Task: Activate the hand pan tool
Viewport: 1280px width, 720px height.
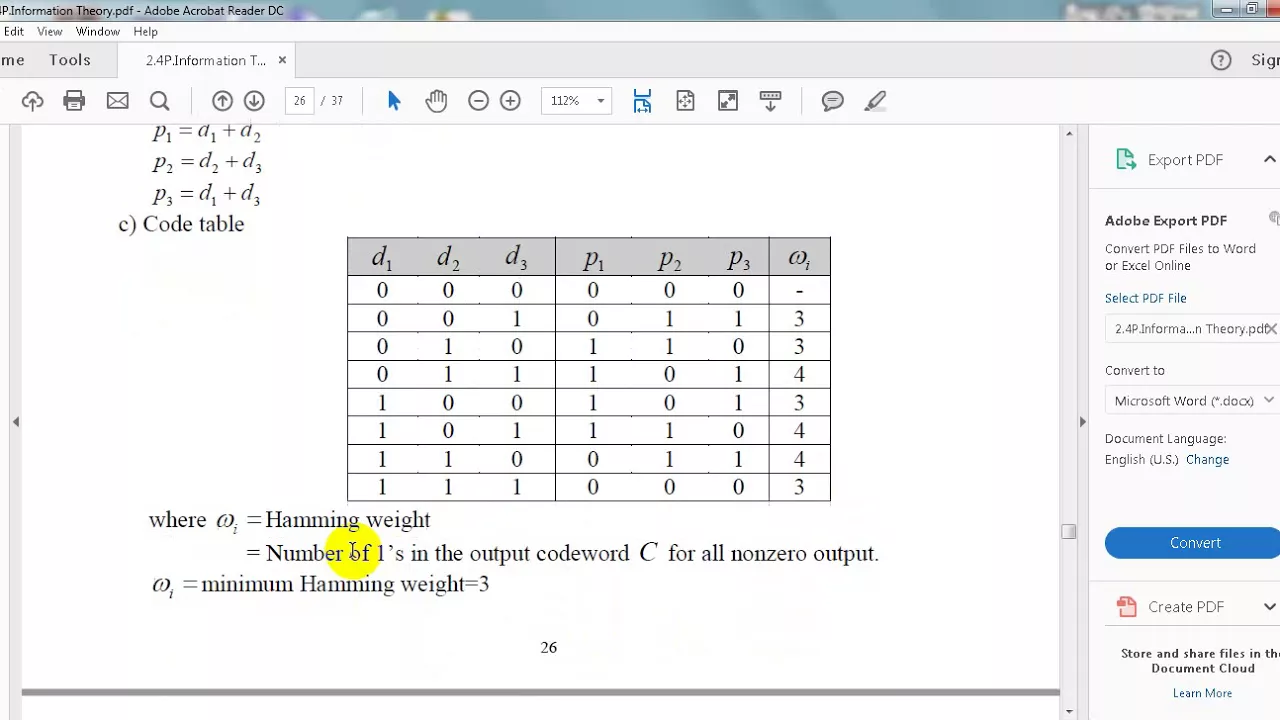Action: coord(436,101)
